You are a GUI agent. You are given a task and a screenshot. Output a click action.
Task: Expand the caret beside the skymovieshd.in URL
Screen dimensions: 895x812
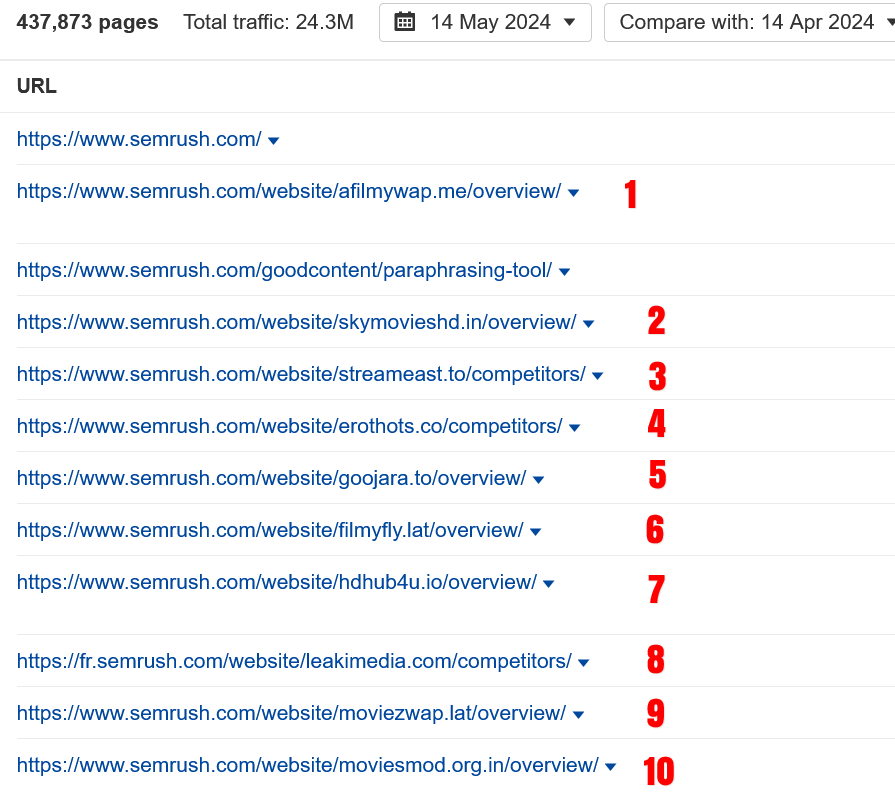(x=588, y=324)
